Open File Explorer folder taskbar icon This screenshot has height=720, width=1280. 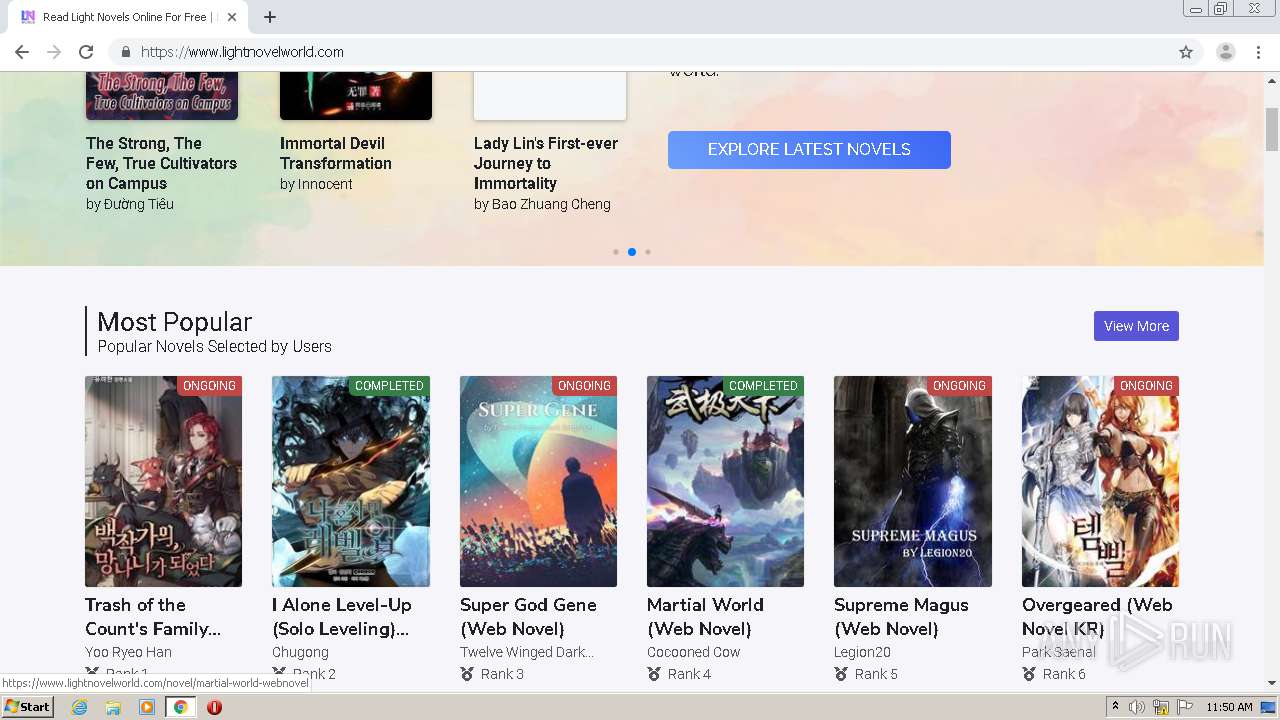(113, 707)
